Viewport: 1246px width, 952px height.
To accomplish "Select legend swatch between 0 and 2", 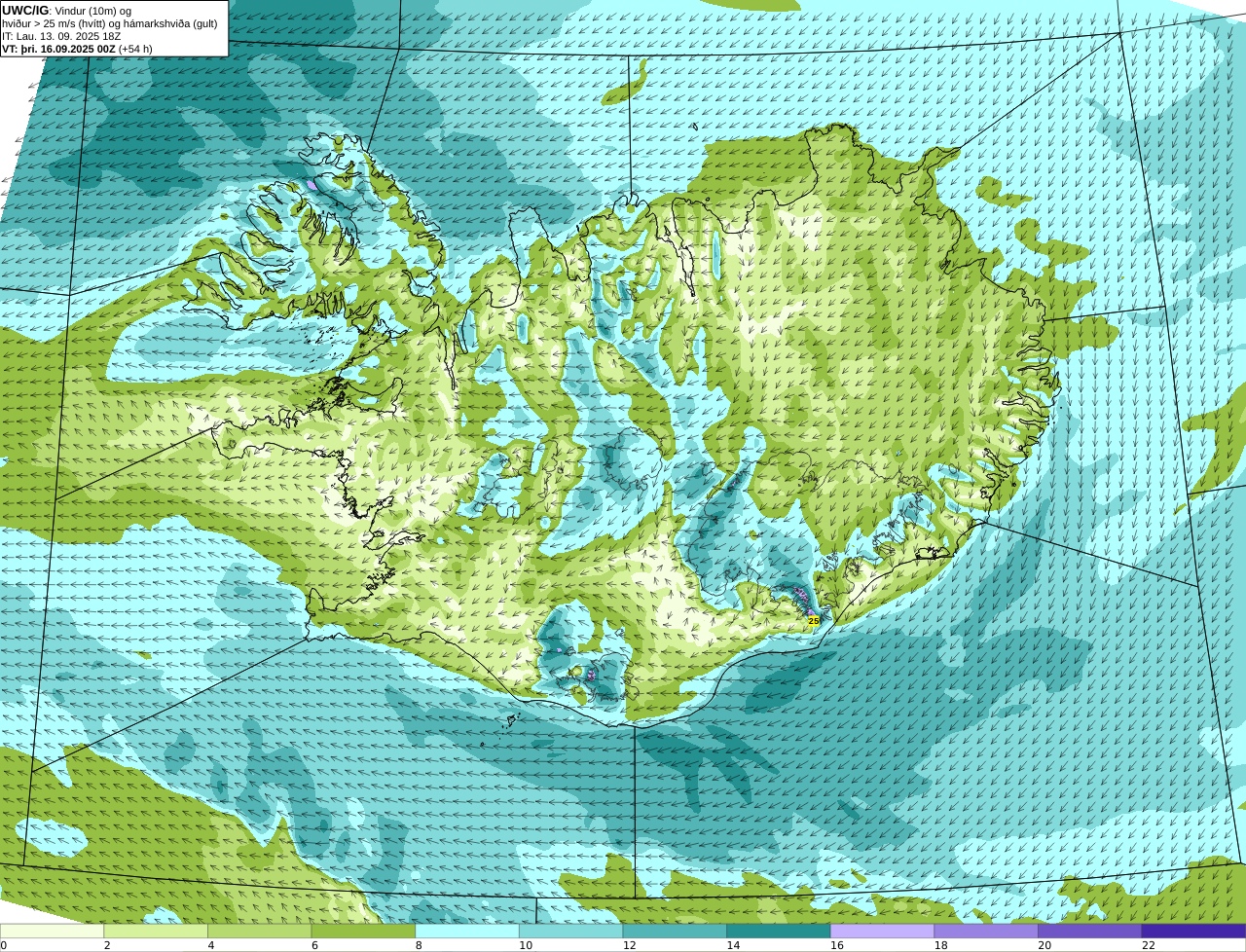I will point(52,931).
